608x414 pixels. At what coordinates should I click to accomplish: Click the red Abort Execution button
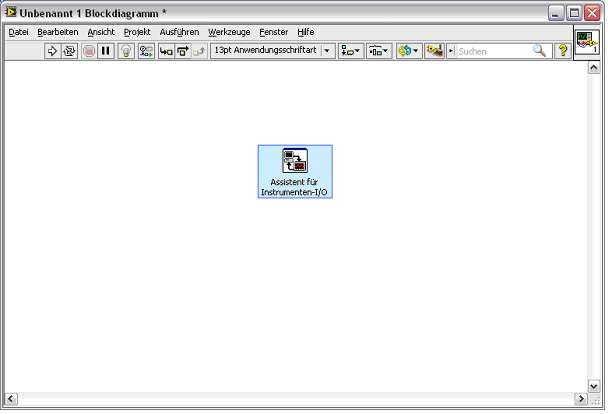click(x=89, y=51)
